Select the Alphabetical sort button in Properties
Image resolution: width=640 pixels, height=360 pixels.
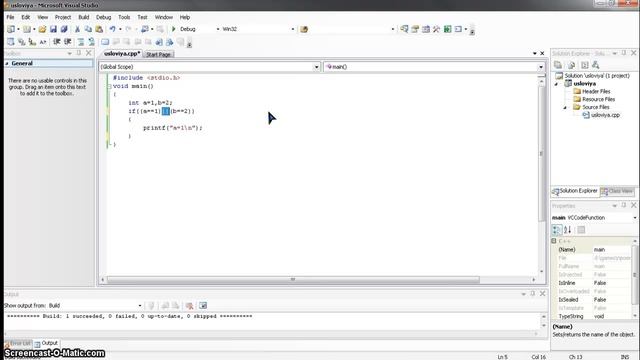click(x=568, y=230)
